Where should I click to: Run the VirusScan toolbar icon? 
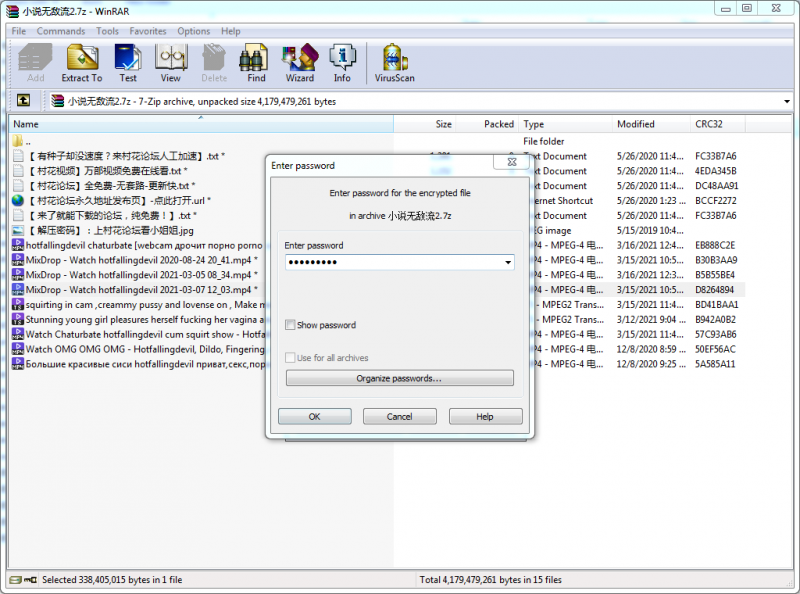(x=395, y=62)
